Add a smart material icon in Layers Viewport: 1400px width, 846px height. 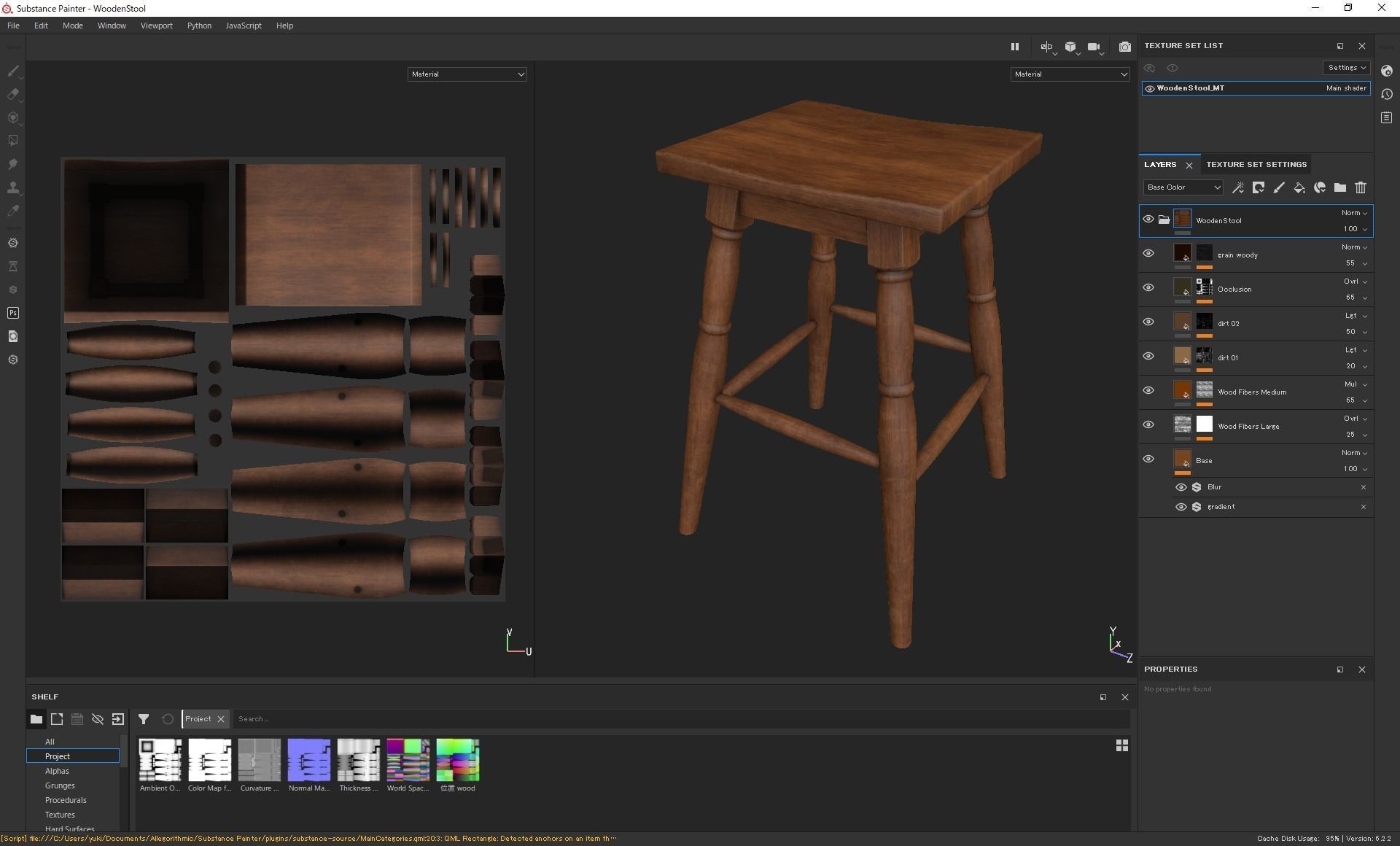1320,188
